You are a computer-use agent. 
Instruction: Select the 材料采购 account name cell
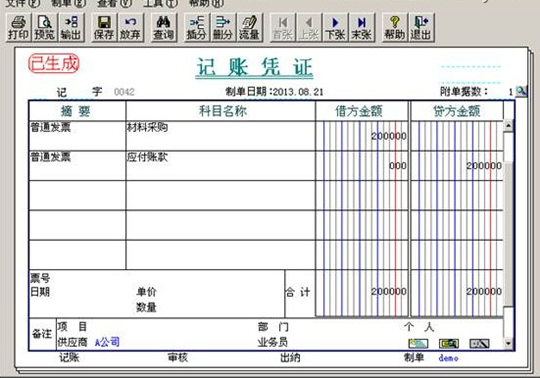[x=220, y=136]
